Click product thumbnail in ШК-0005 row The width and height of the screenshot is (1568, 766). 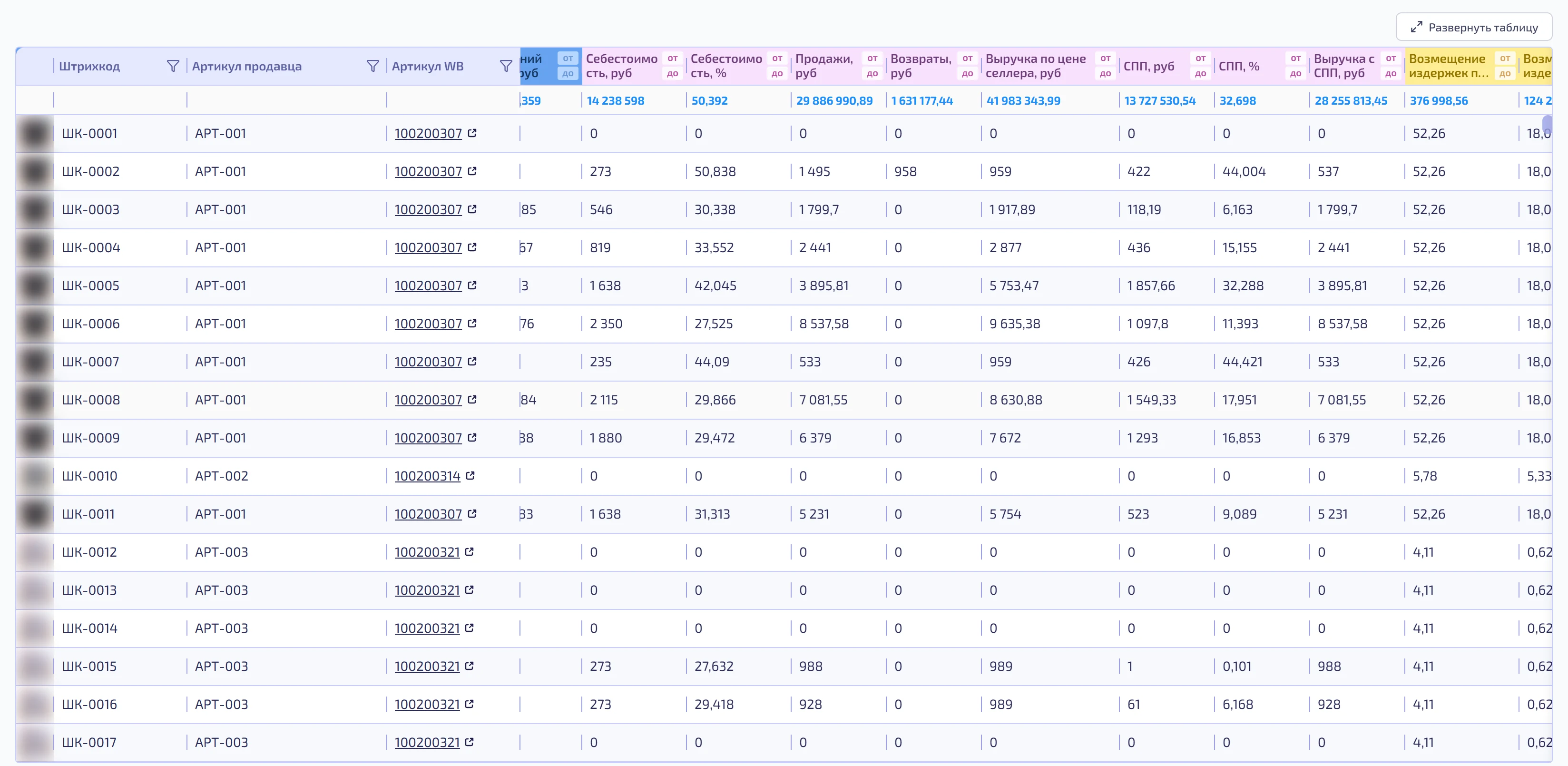(35, 285)
